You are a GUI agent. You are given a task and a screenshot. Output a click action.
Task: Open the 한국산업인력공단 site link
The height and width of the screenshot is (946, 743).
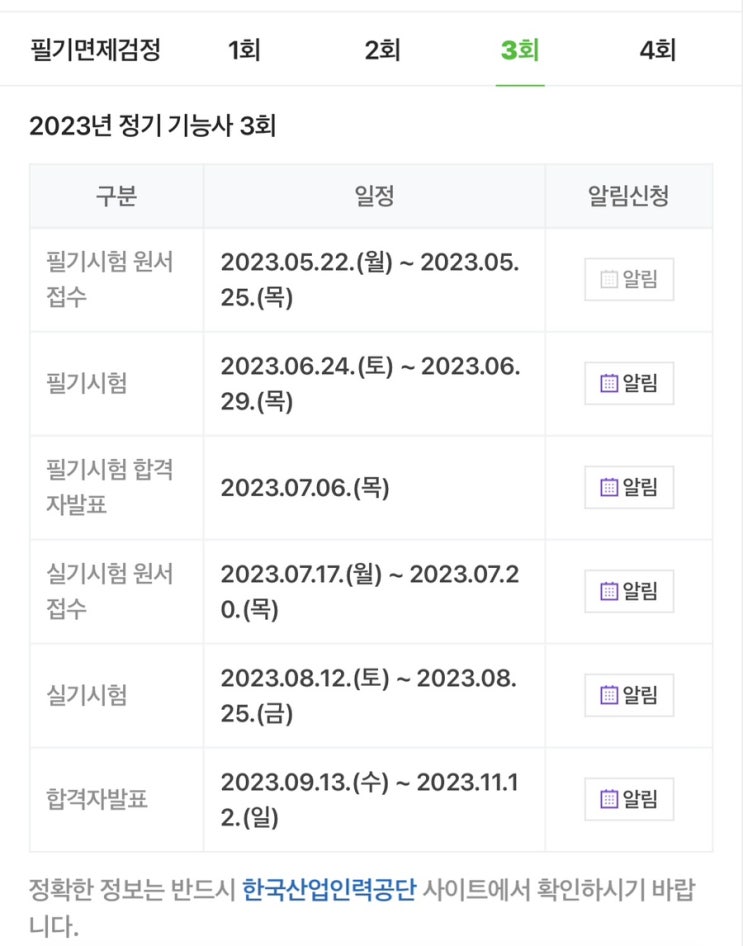(x=329, y=890)
